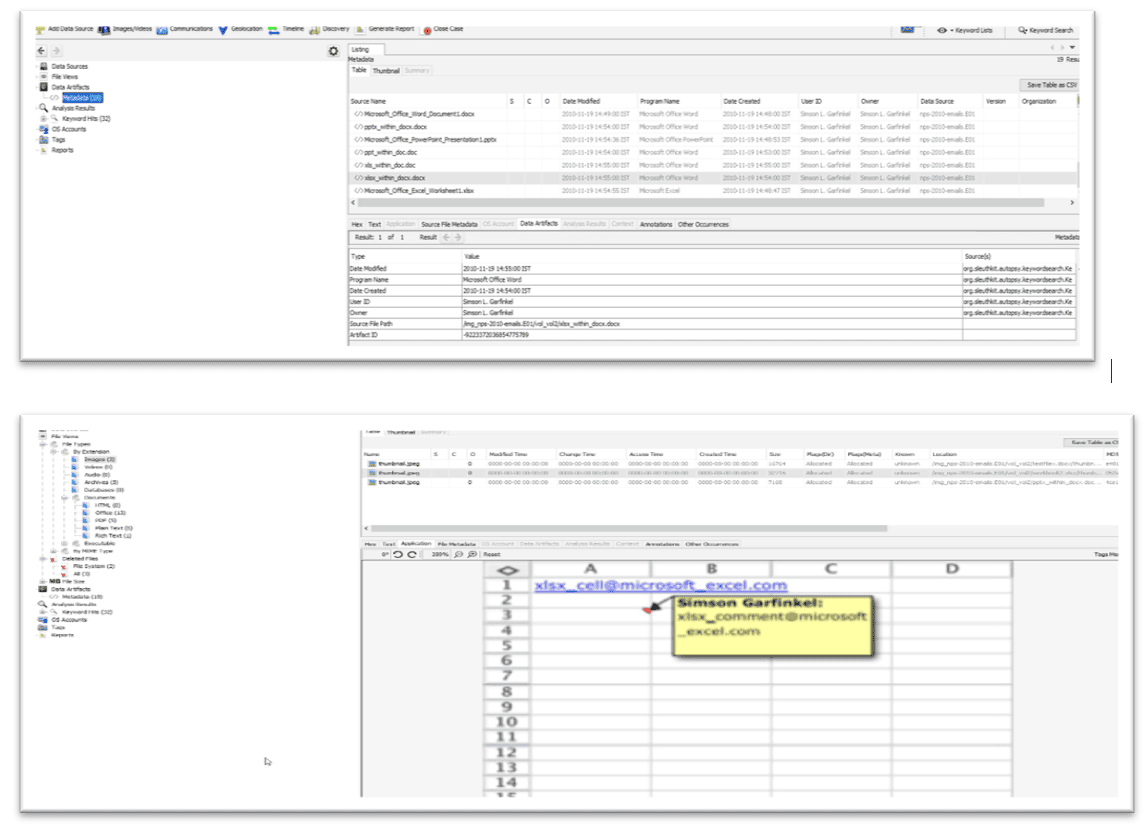Select the Table view tab in upper window
This screenshot has width=1148, height=829.
[x=359, y=70]
